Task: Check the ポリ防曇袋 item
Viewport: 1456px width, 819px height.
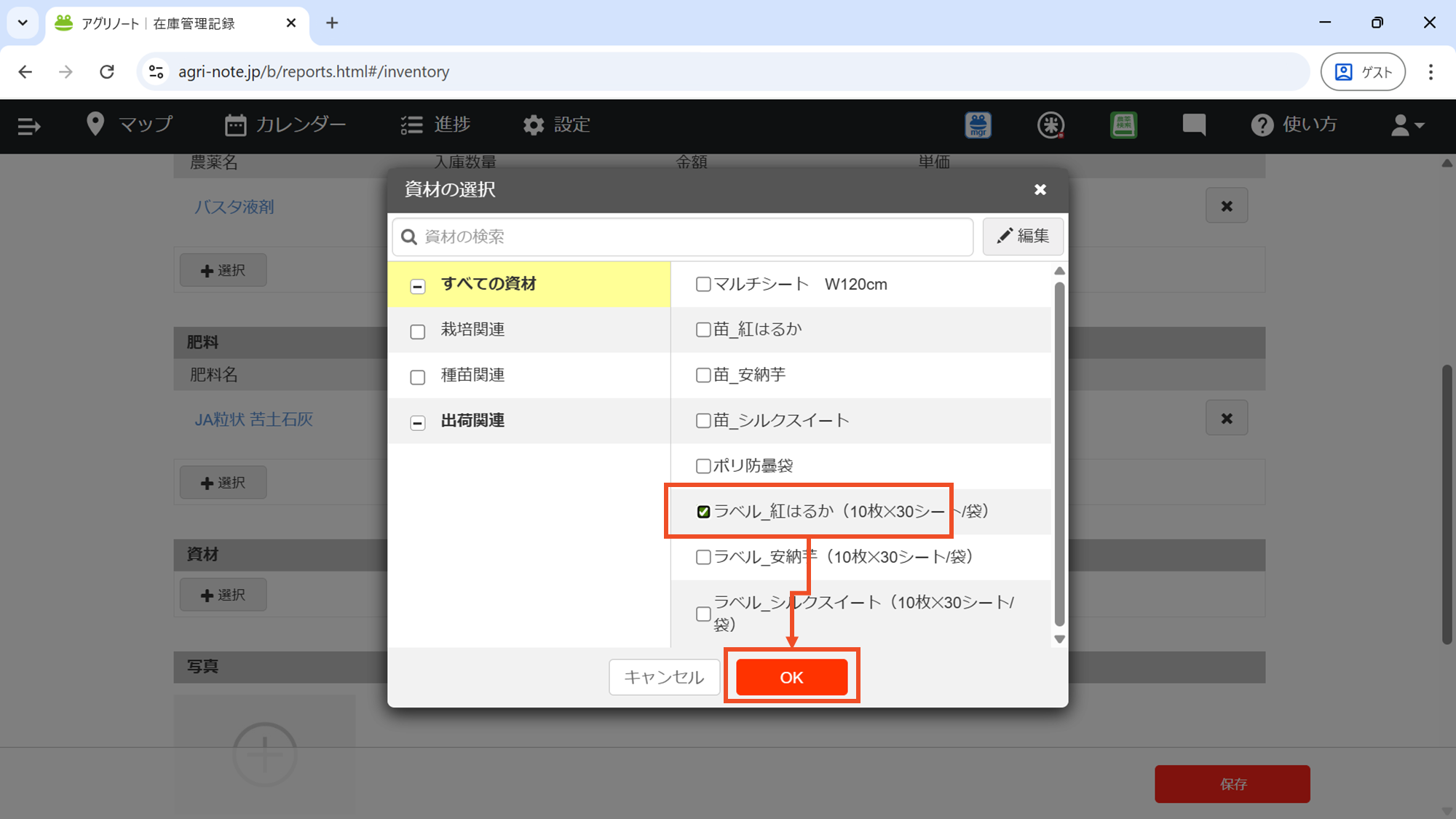Action: (x=703, y=466)
